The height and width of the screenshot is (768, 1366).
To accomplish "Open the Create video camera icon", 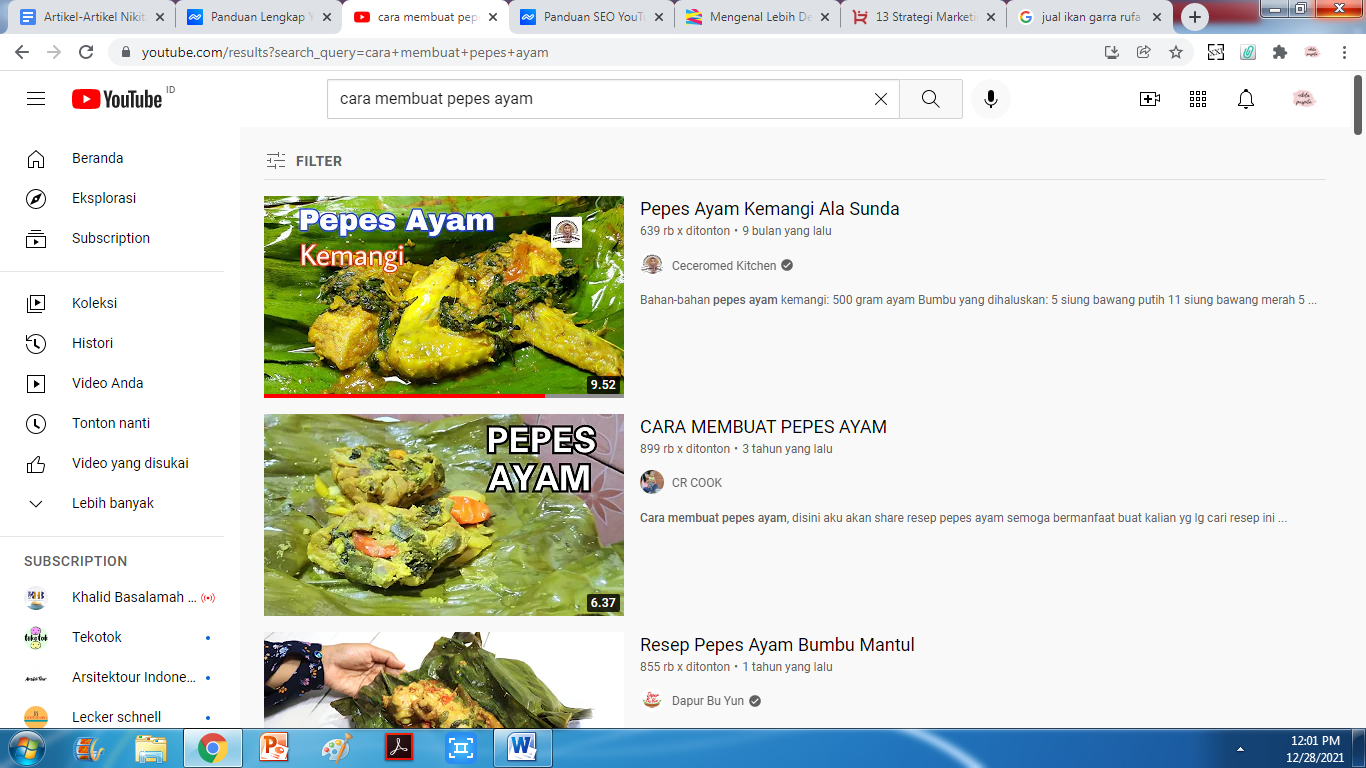I will [1150, 99].
